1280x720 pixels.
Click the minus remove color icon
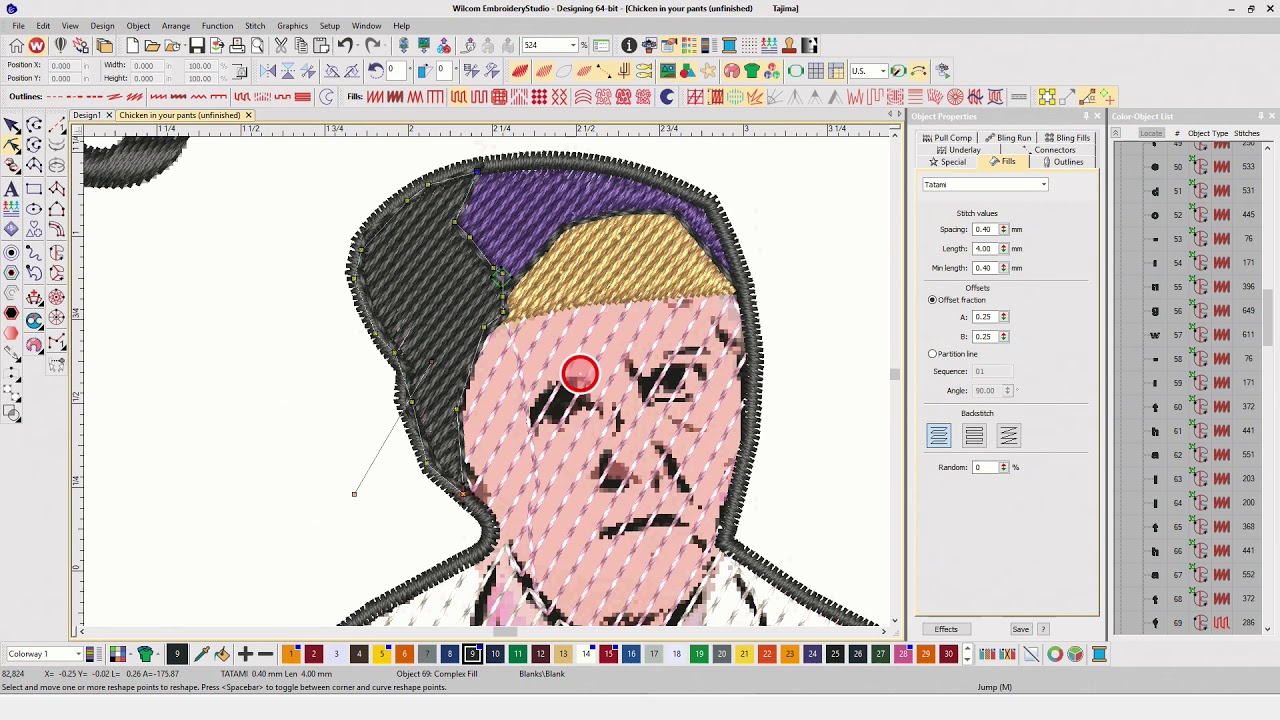(x=265, y=654)
